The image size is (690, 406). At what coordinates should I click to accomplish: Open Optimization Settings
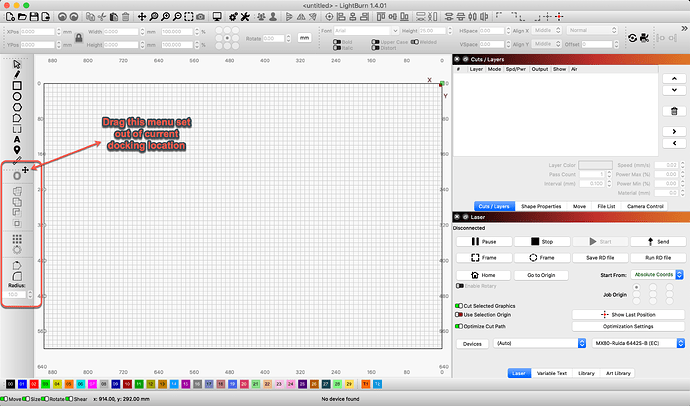pyautogui.click(x=628, y=326)
